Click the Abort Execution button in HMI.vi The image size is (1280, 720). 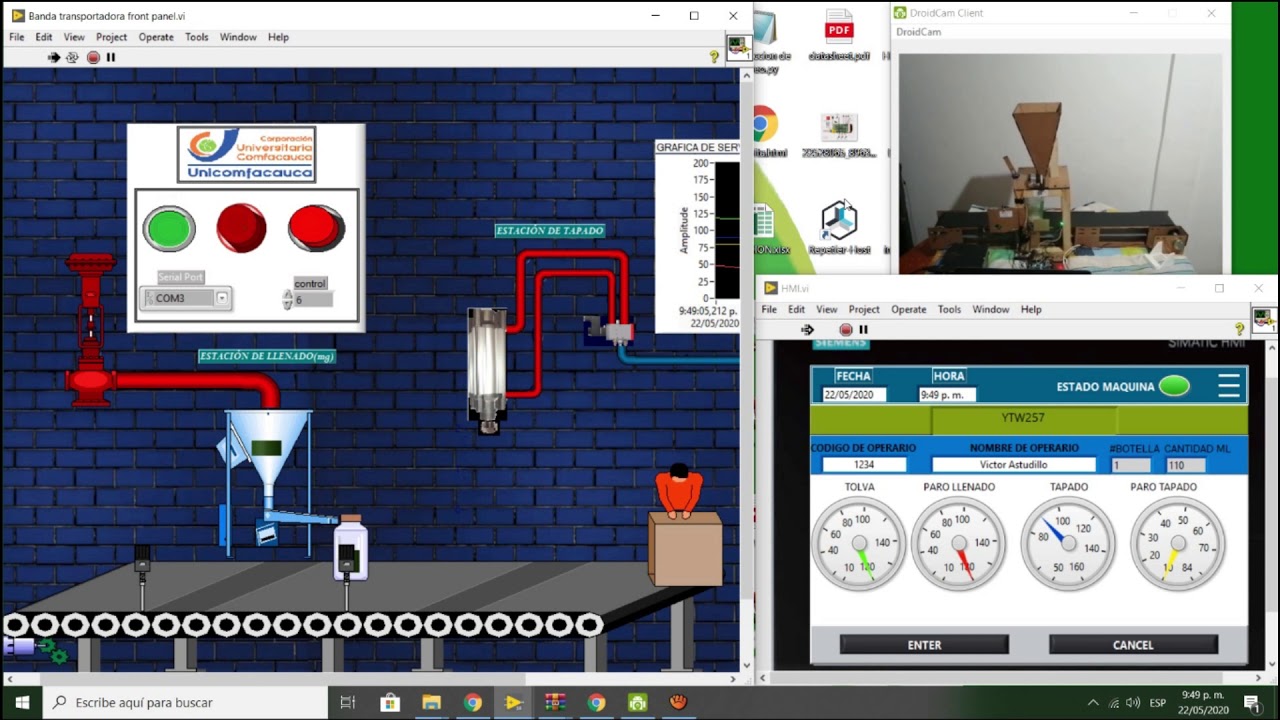click(846, 330)
